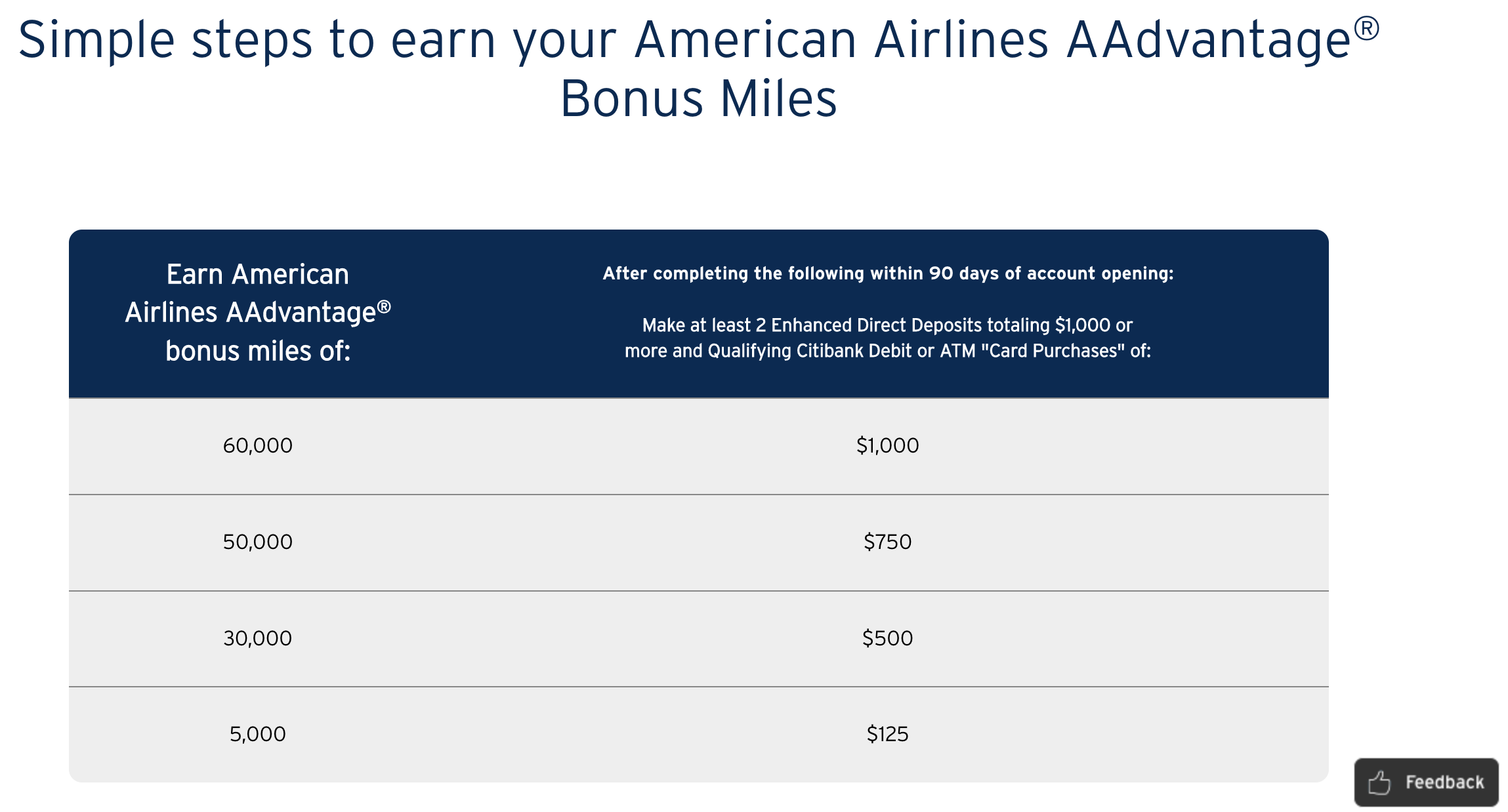Viewport: 1508px width, 812px height.
Task: Click the bold 'After completing the following' header text
Action: (888, 274)
